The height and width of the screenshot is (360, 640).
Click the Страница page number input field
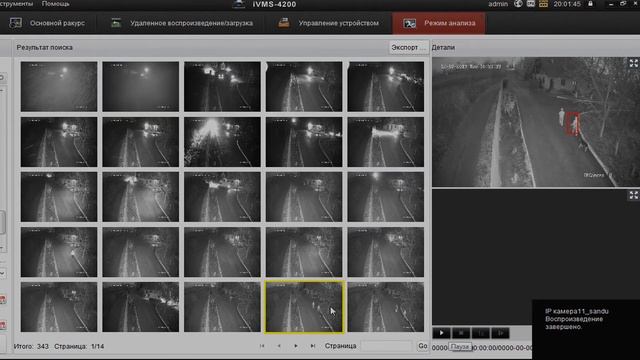386,346
